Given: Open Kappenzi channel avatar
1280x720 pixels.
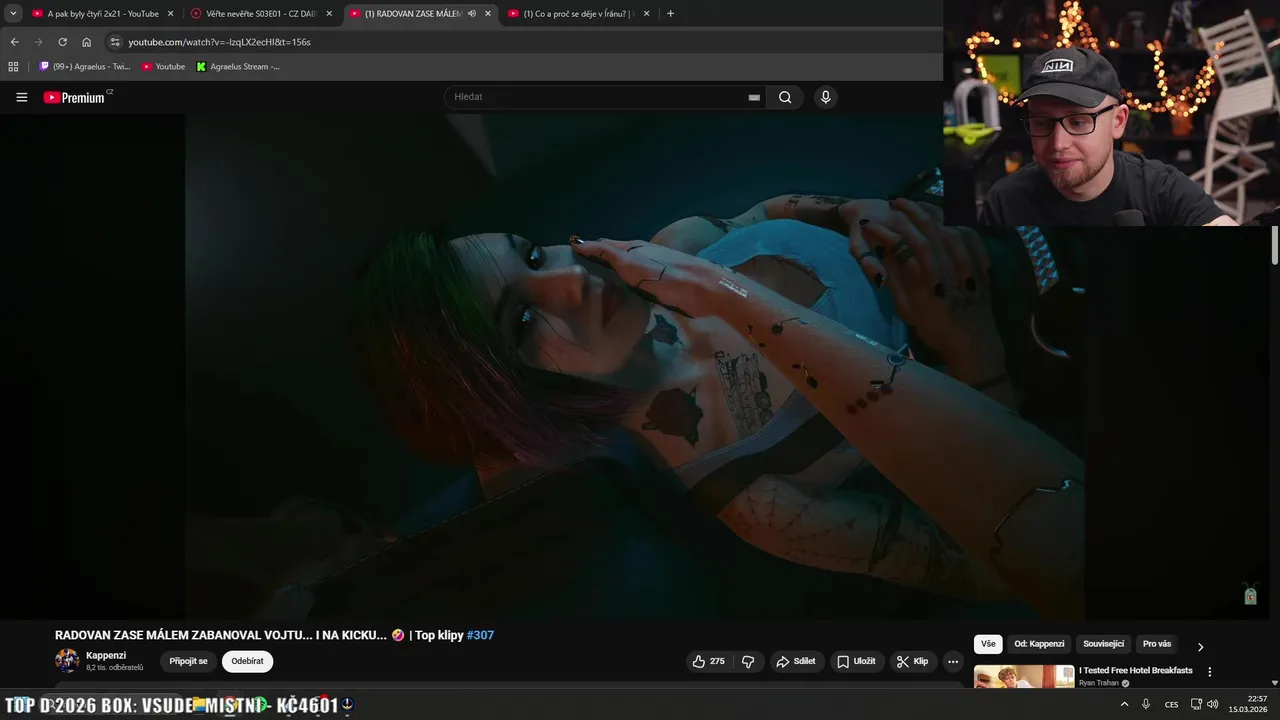Looking at the screenshot, I should tap(67, 661).
